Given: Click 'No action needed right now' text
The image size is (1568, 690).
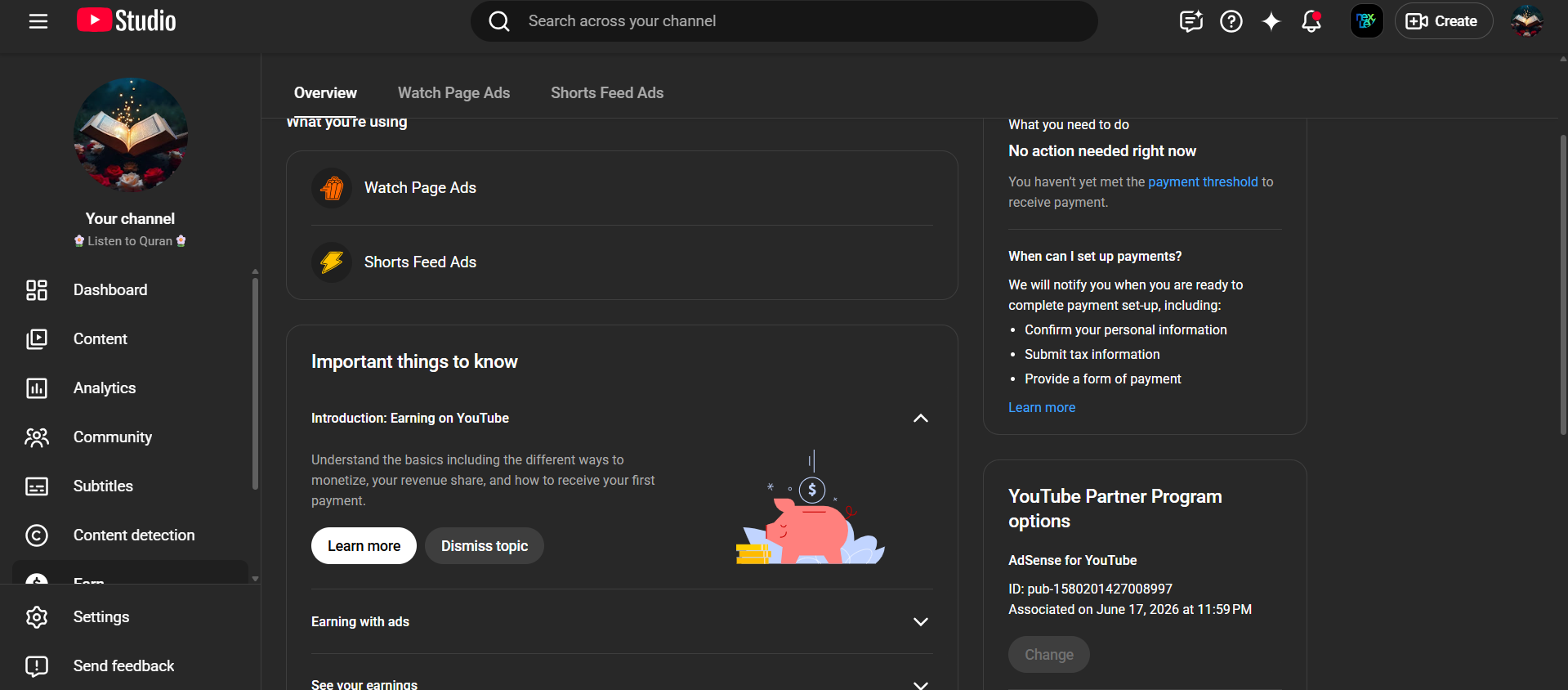Looking at the screenshot, I should click(1102, 151).
